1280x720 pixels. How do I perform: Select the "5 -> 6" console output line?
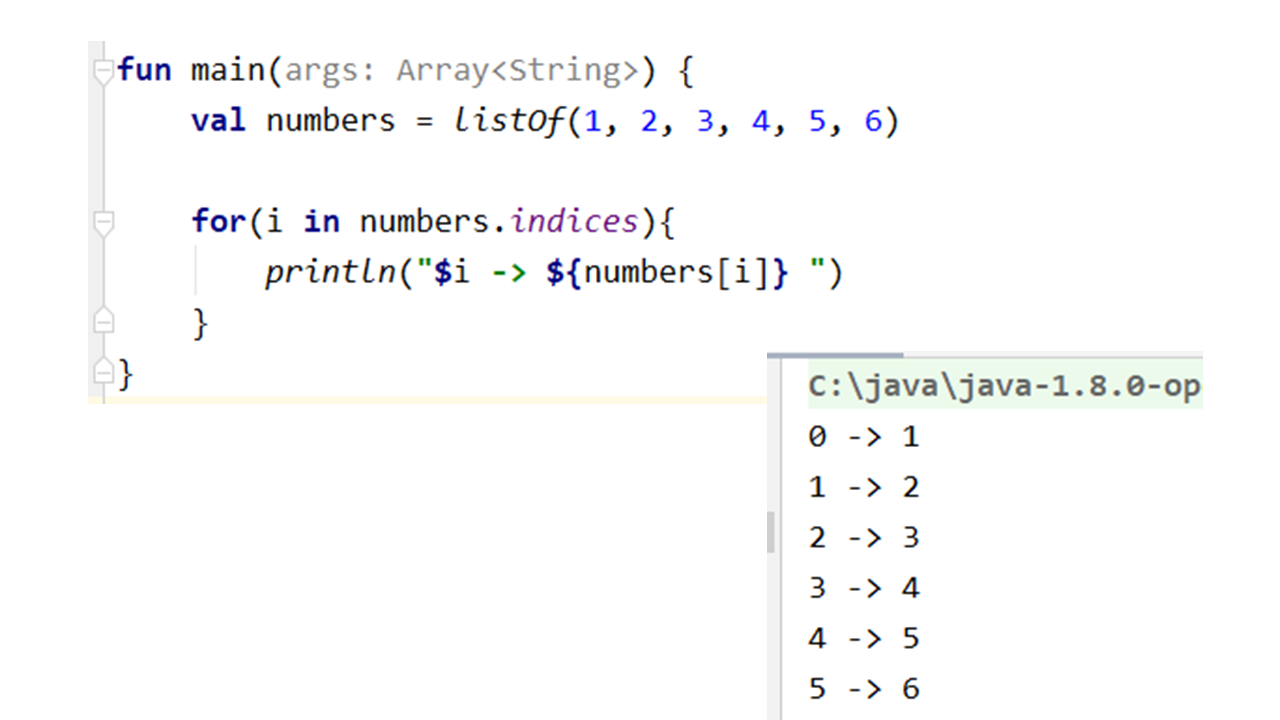tap(863, 689)
